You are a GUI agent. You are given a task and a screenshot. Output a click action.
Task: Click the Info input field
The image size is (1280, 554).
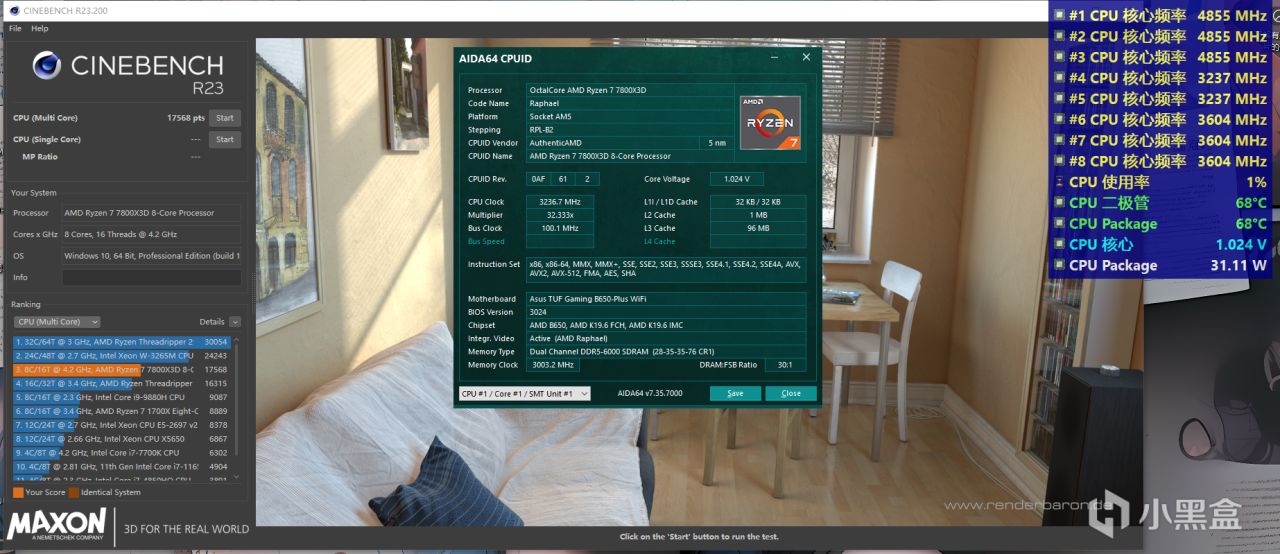click(151, 277)
